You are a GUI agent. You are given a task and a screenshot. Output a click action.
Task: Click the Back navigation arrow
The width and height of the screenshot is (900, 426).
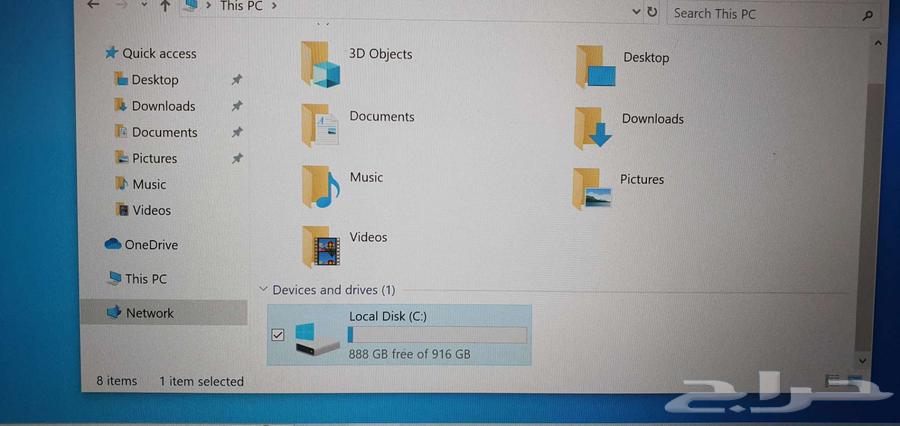click(x=93, y=5)
